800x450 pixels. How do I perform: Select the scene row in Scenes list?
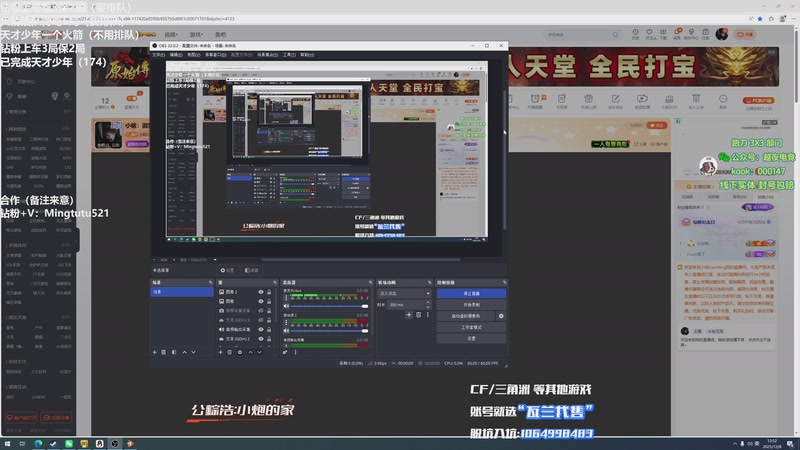182,292
